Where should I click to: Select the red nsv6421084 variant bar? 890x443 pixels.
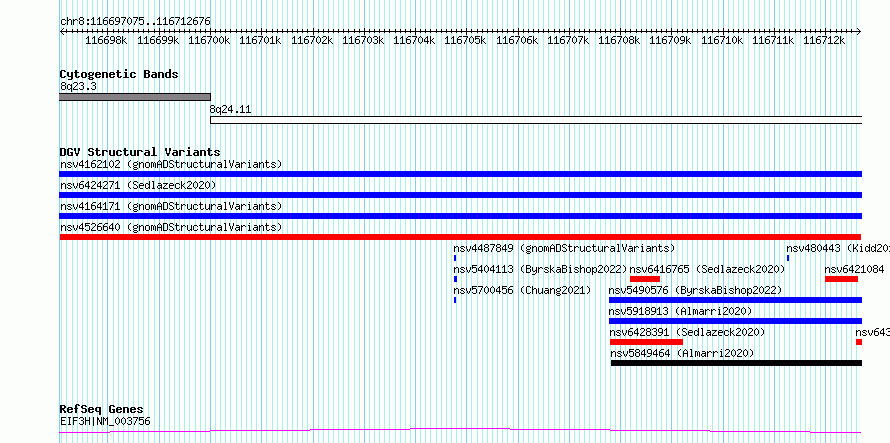841,279
